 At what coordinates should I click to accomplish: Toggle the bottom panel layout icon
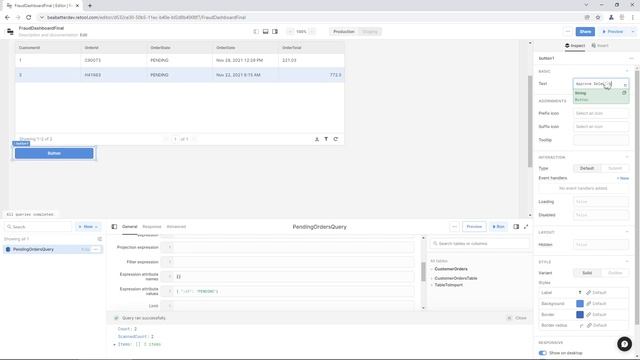click(265, 31)
